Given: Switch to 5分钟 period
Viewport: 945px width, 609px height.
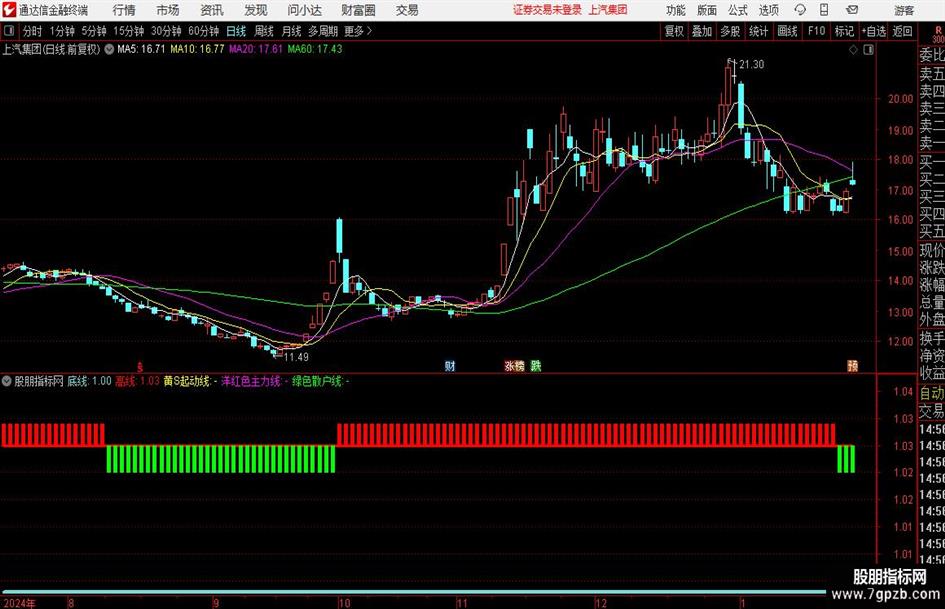Looking at the screenshot, I should click(x=93, y=31).
